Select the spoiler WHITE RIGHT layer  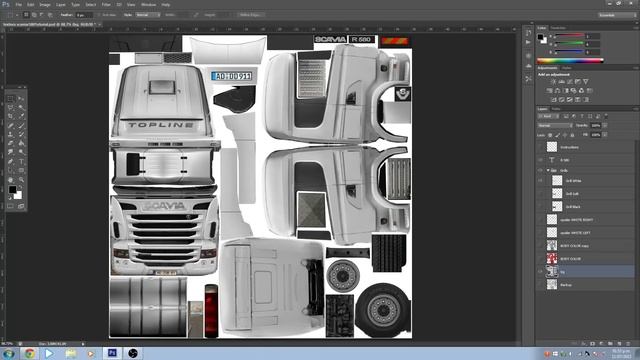(x=585, y=220)
